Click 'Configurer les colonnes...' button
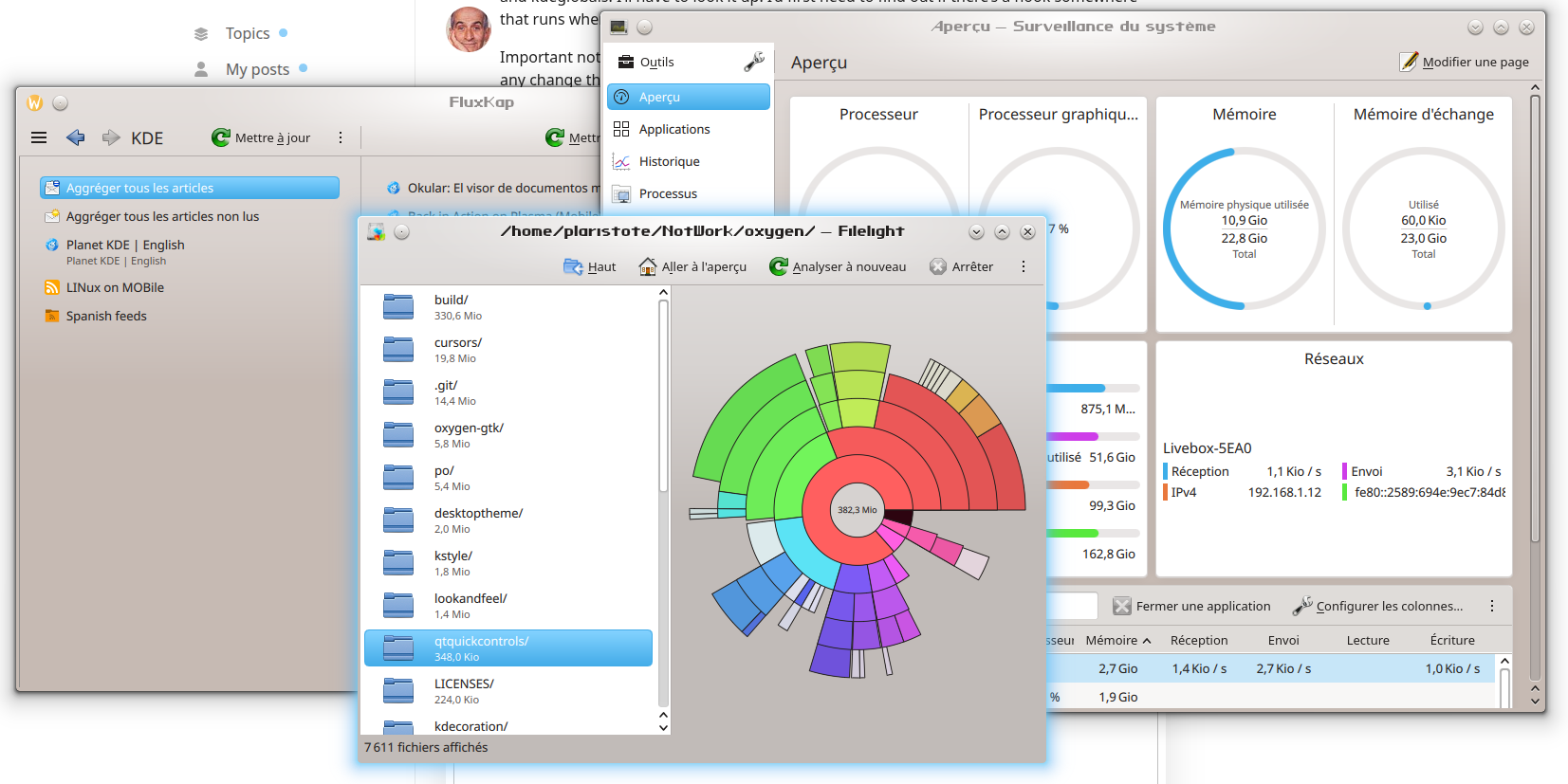The width and height of the screenshot is (1568, 784). point(1378,606)
